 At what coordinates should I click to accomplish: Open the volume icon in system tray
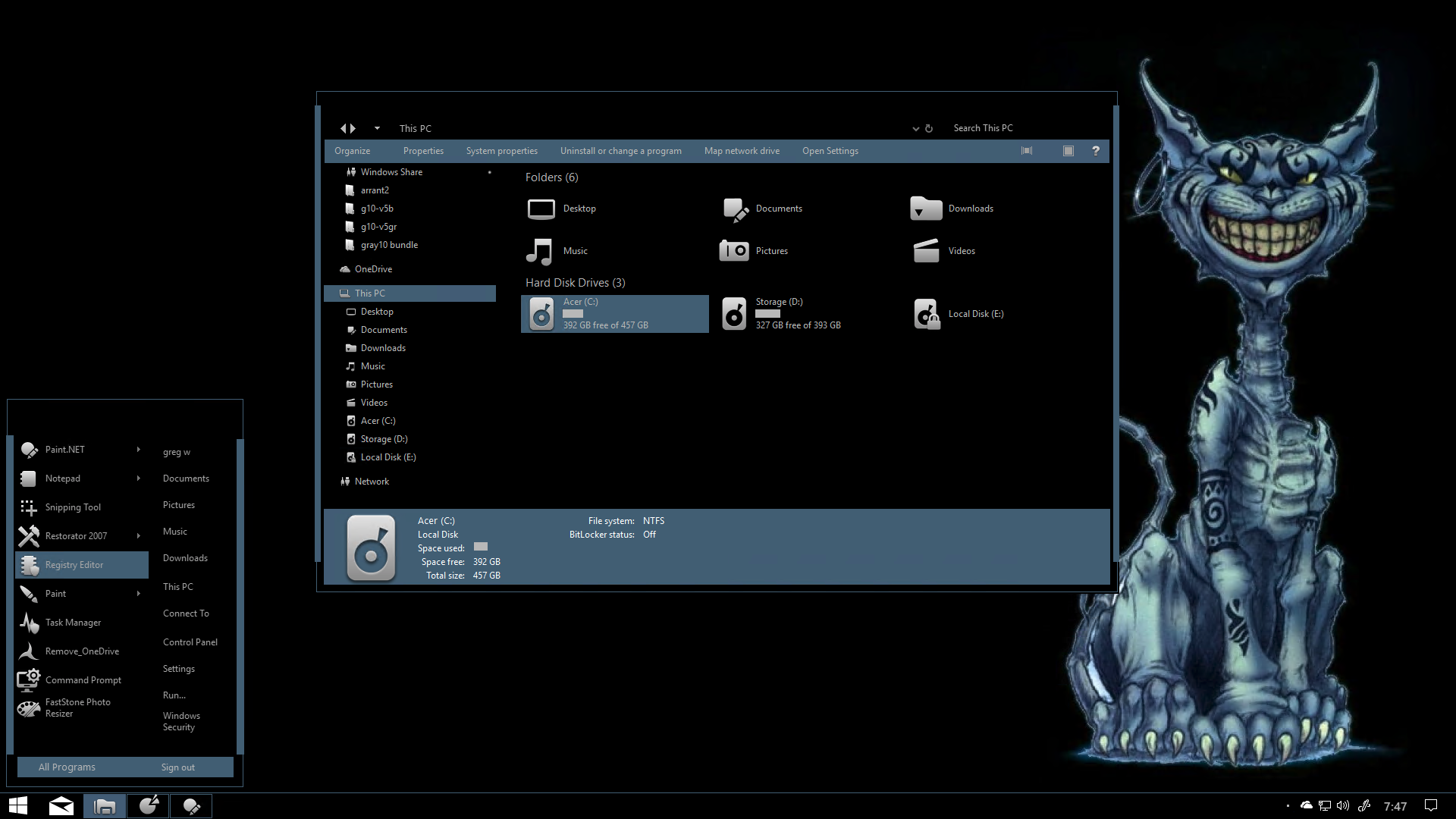pos(1343,805)
